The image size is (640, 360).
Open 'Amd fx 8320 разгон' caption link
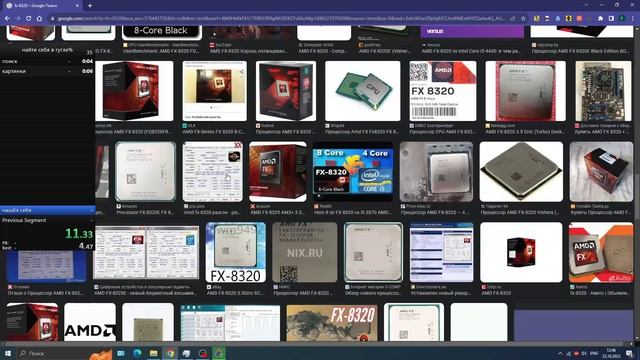click(212, 212)
